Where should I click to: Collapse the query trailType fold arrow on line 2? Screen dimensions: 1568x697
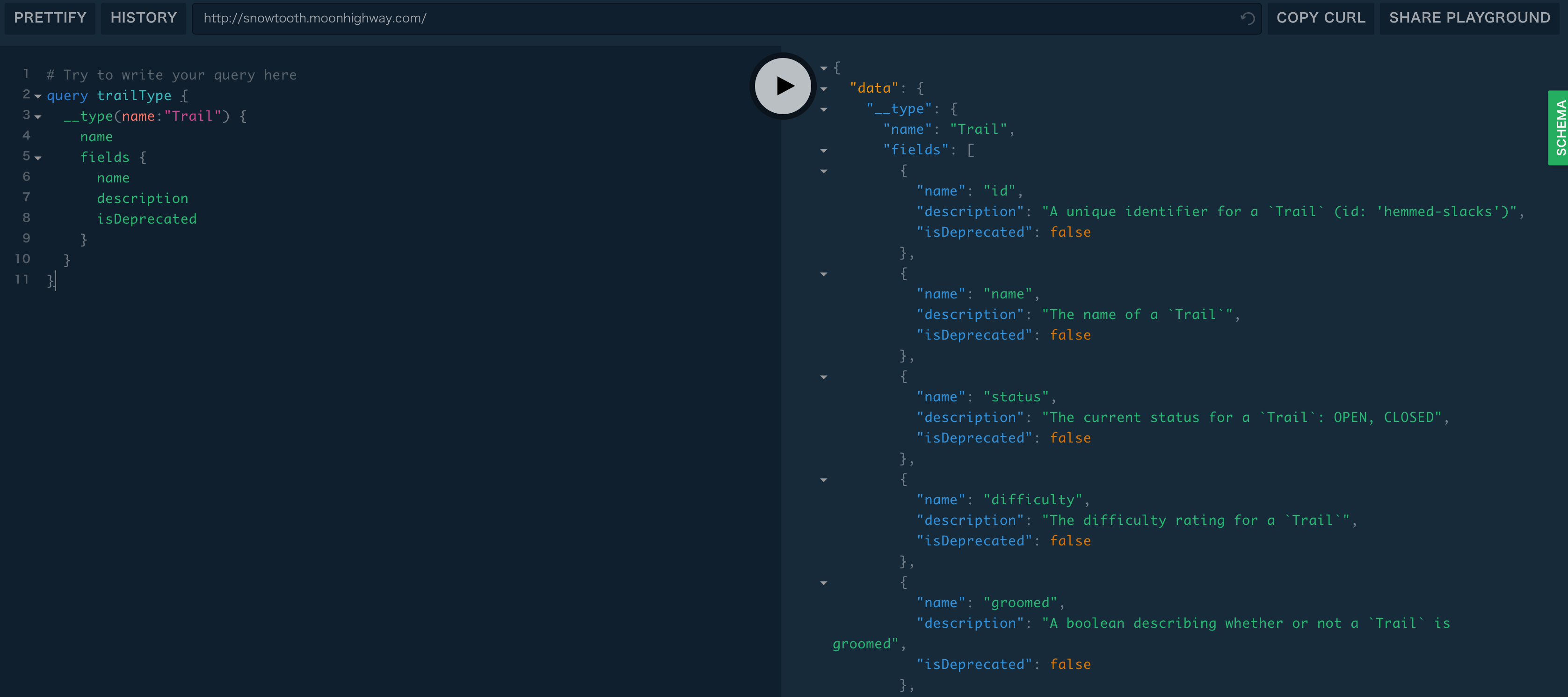pos(38,96)
